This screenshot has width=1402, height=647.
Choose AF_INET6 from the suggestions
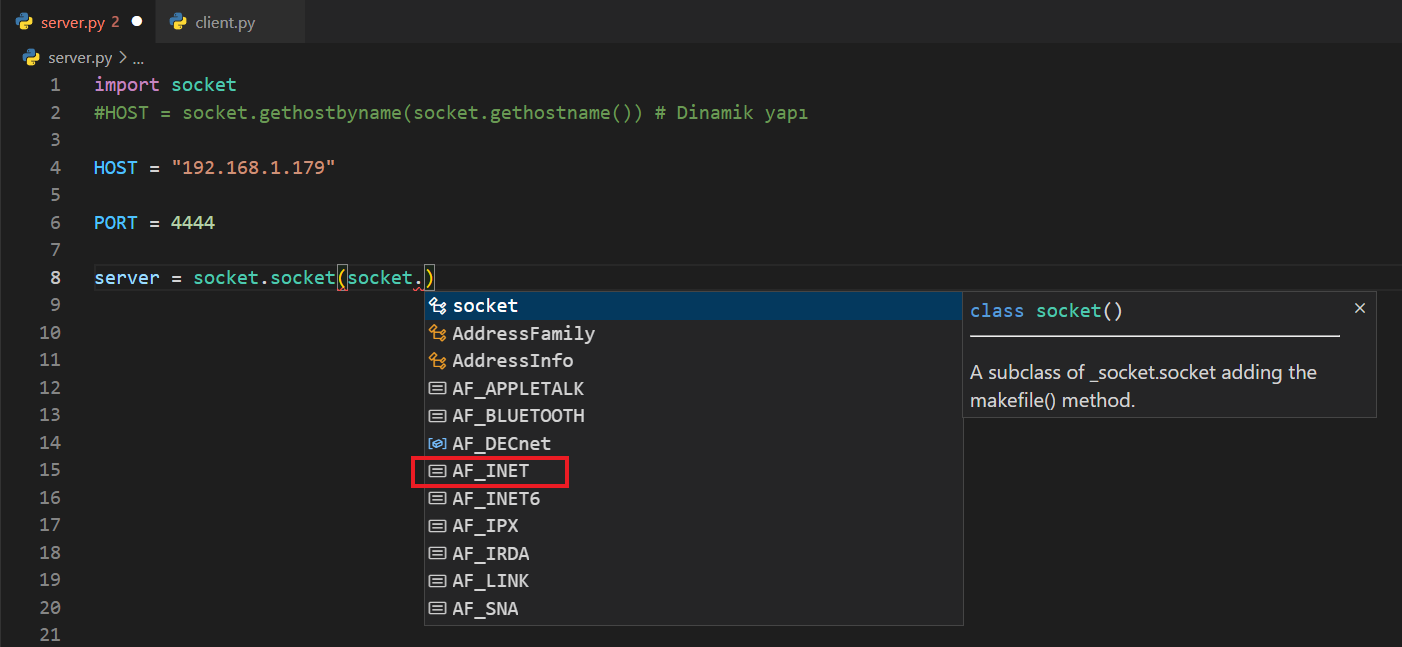click(496, 498)
